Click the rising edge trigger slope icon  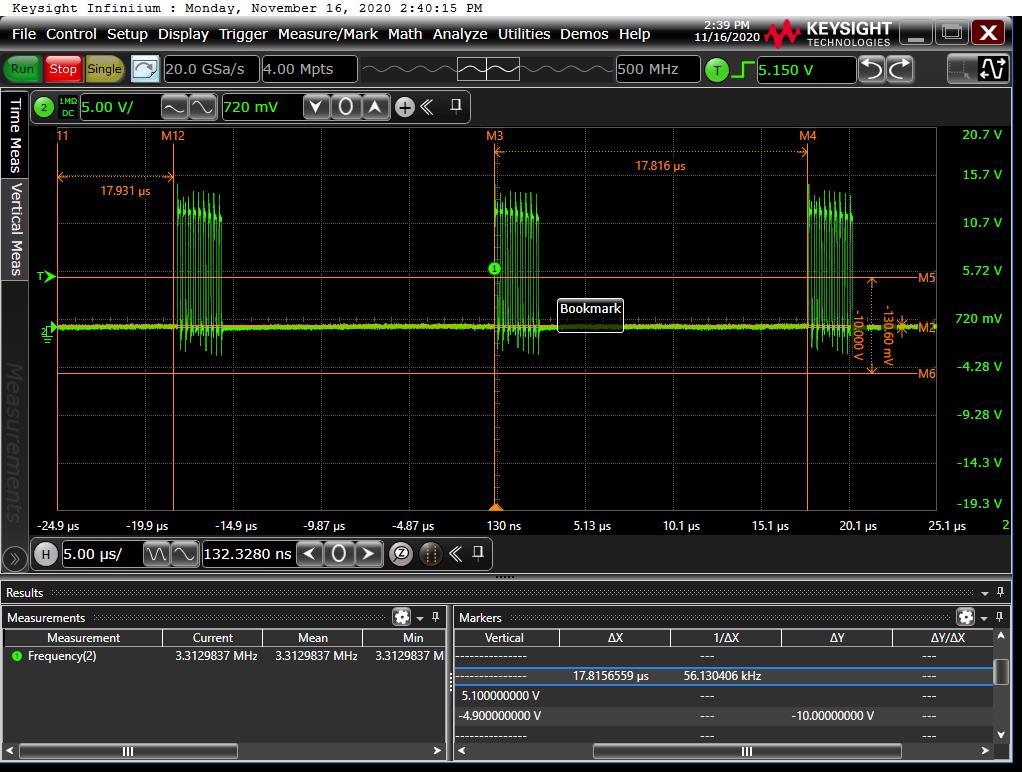coord(743,69)
